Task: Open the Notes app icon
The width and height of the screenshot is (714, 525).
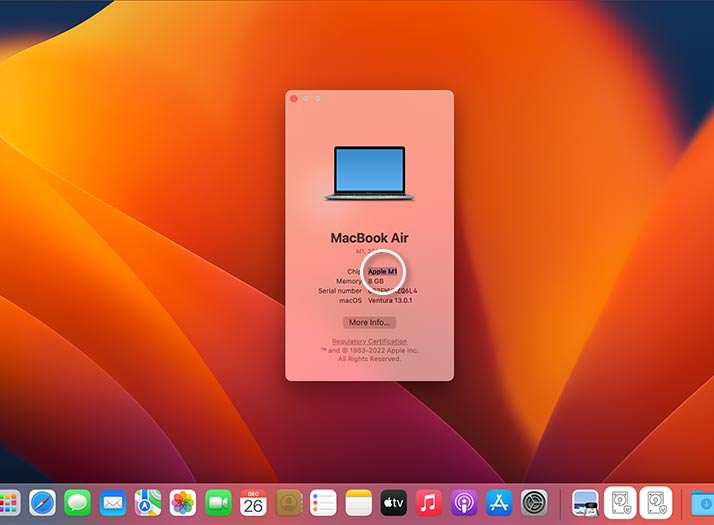Action: [358, 503]
